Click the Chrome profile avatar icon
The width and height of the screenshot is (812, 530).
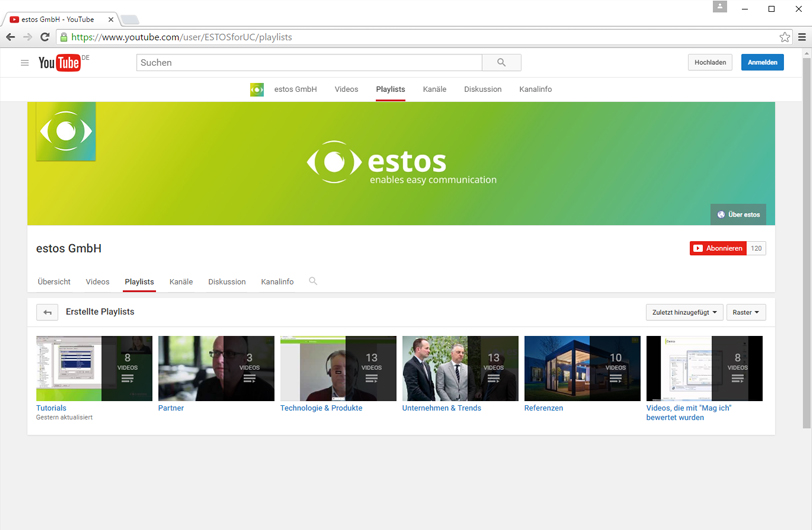720,7
